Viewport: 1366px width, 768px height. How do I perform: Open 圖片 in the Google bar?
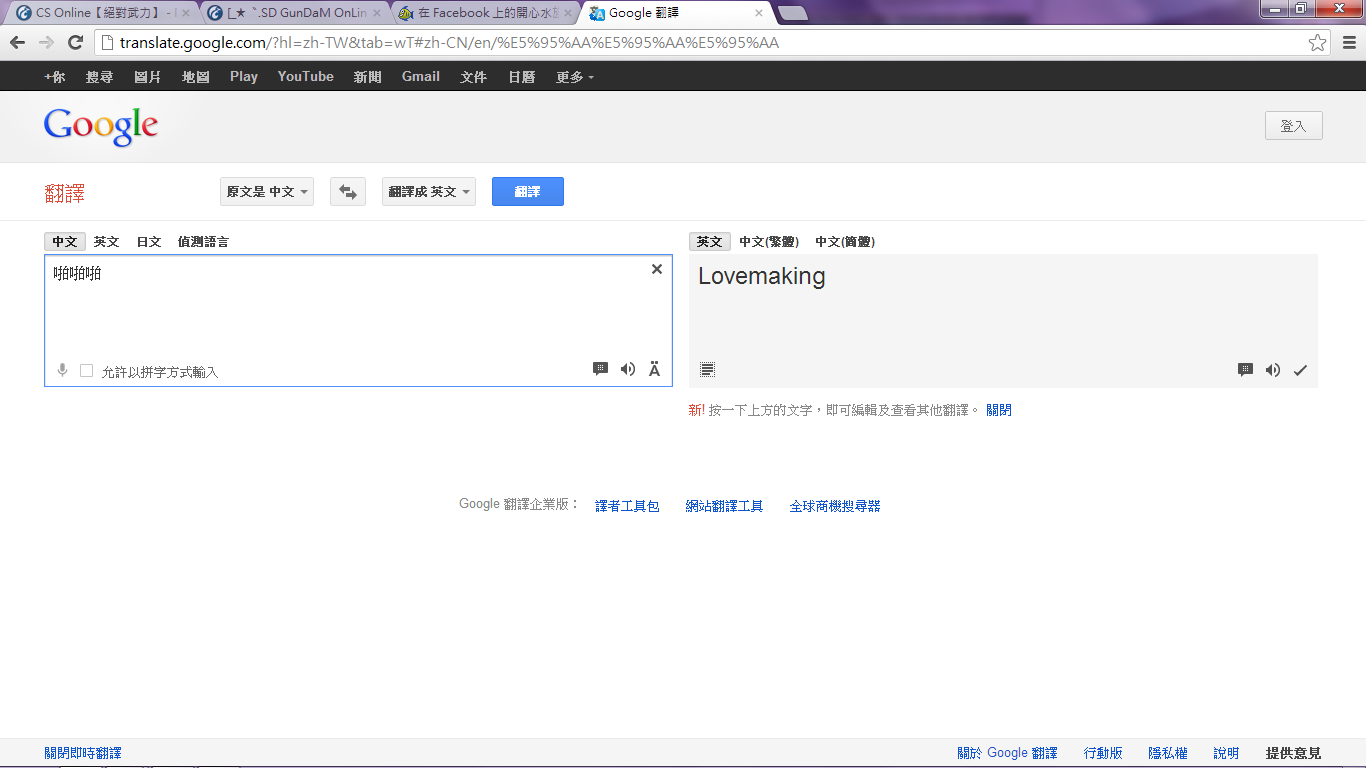[x=148, y=77]
